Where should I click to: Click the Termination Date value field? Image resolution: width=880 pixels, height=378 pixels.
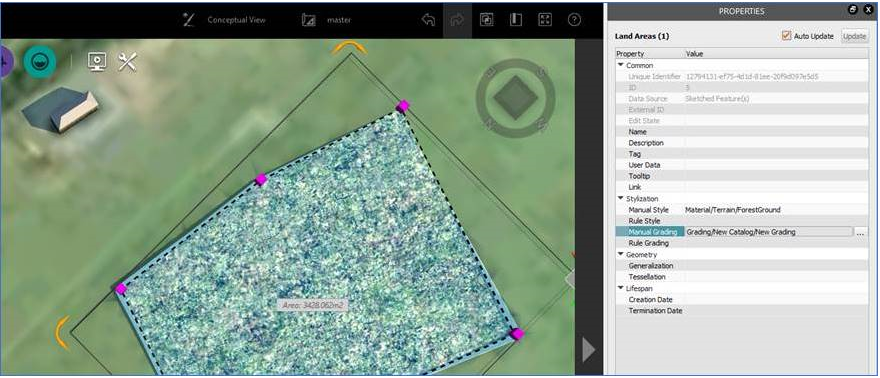(776, 310)
